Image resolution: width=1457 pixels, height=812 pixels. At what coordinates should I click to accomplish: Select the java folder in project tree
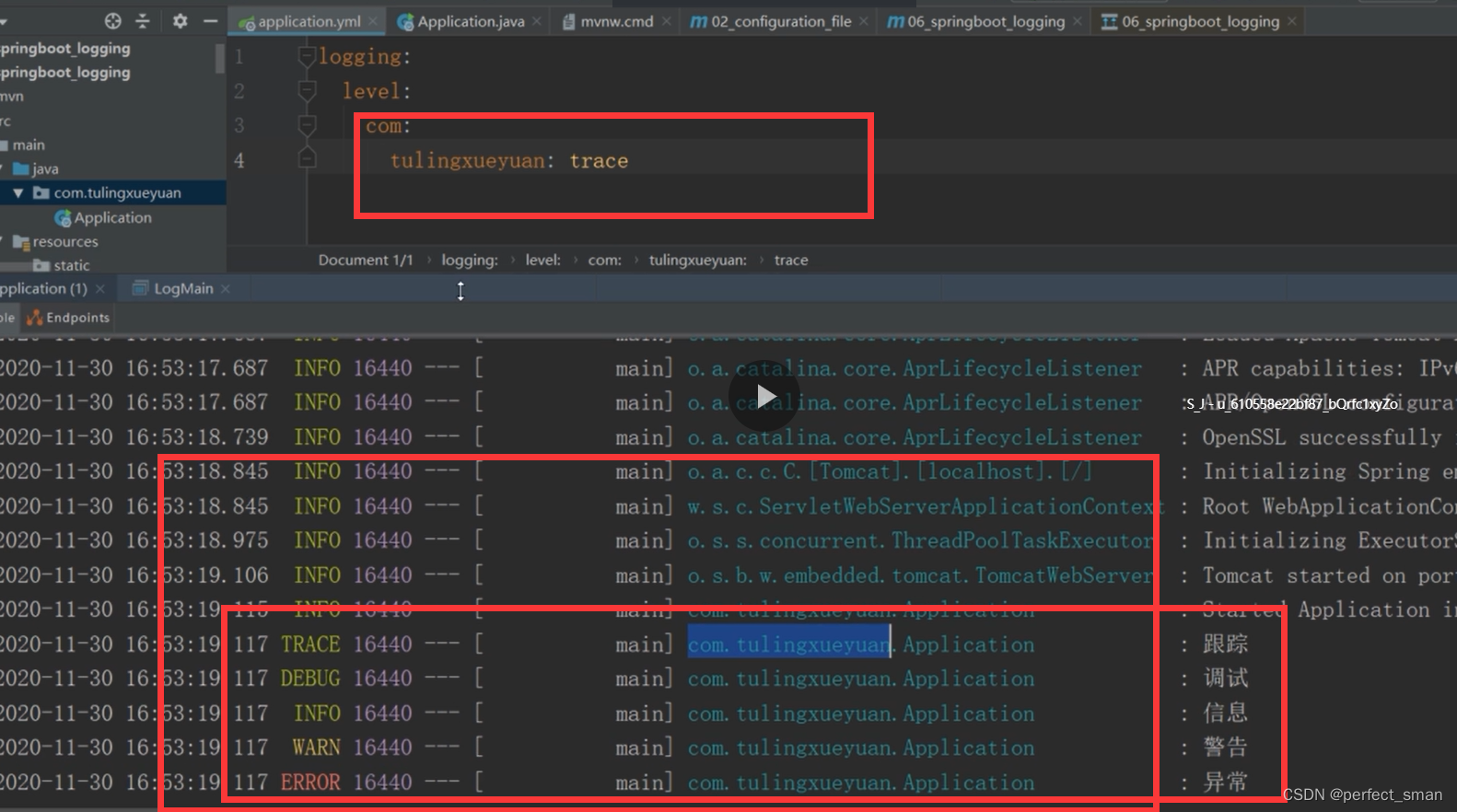pyautogui.click(x=45, y=169)
